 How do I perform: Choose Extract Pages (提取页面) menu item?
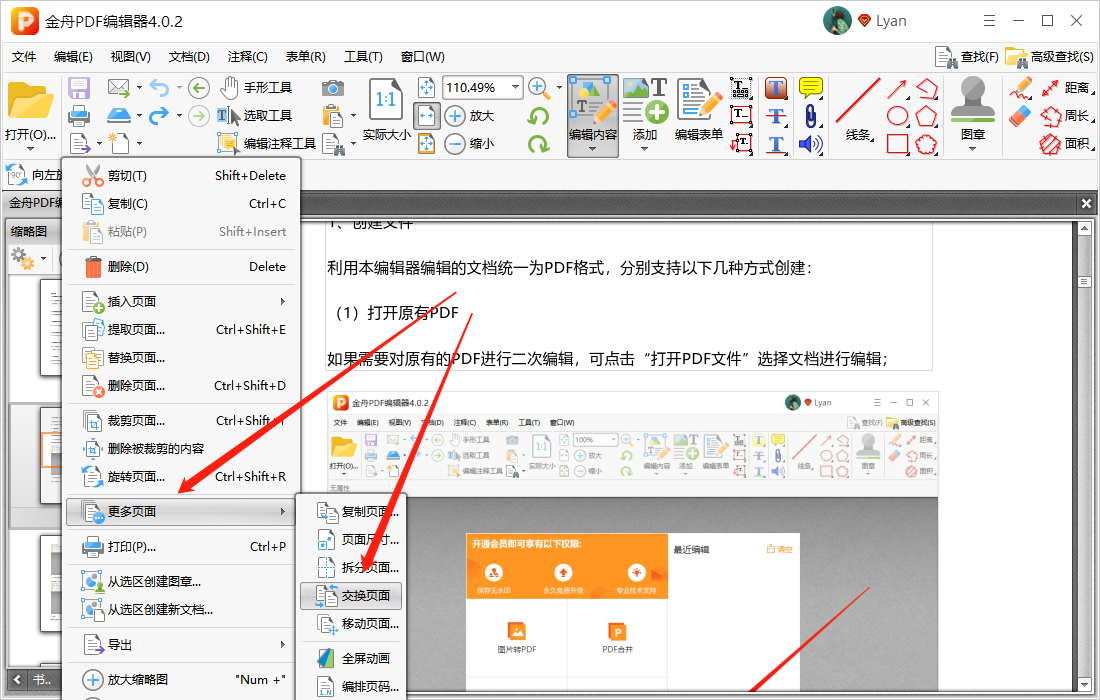tap(184, 329)
